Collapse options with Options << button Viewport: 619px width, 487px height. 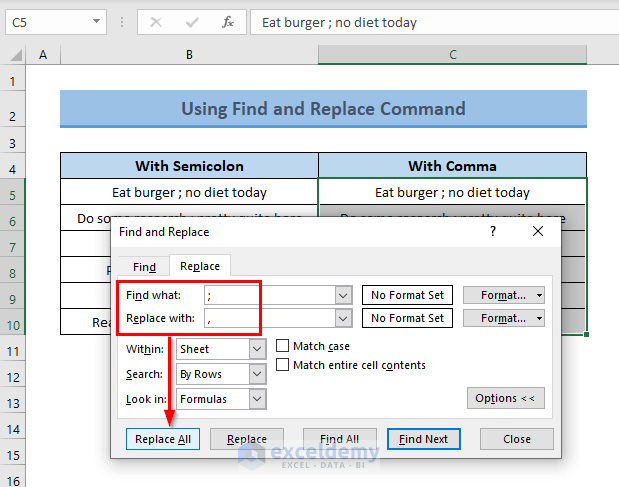[x=505, y=398]
